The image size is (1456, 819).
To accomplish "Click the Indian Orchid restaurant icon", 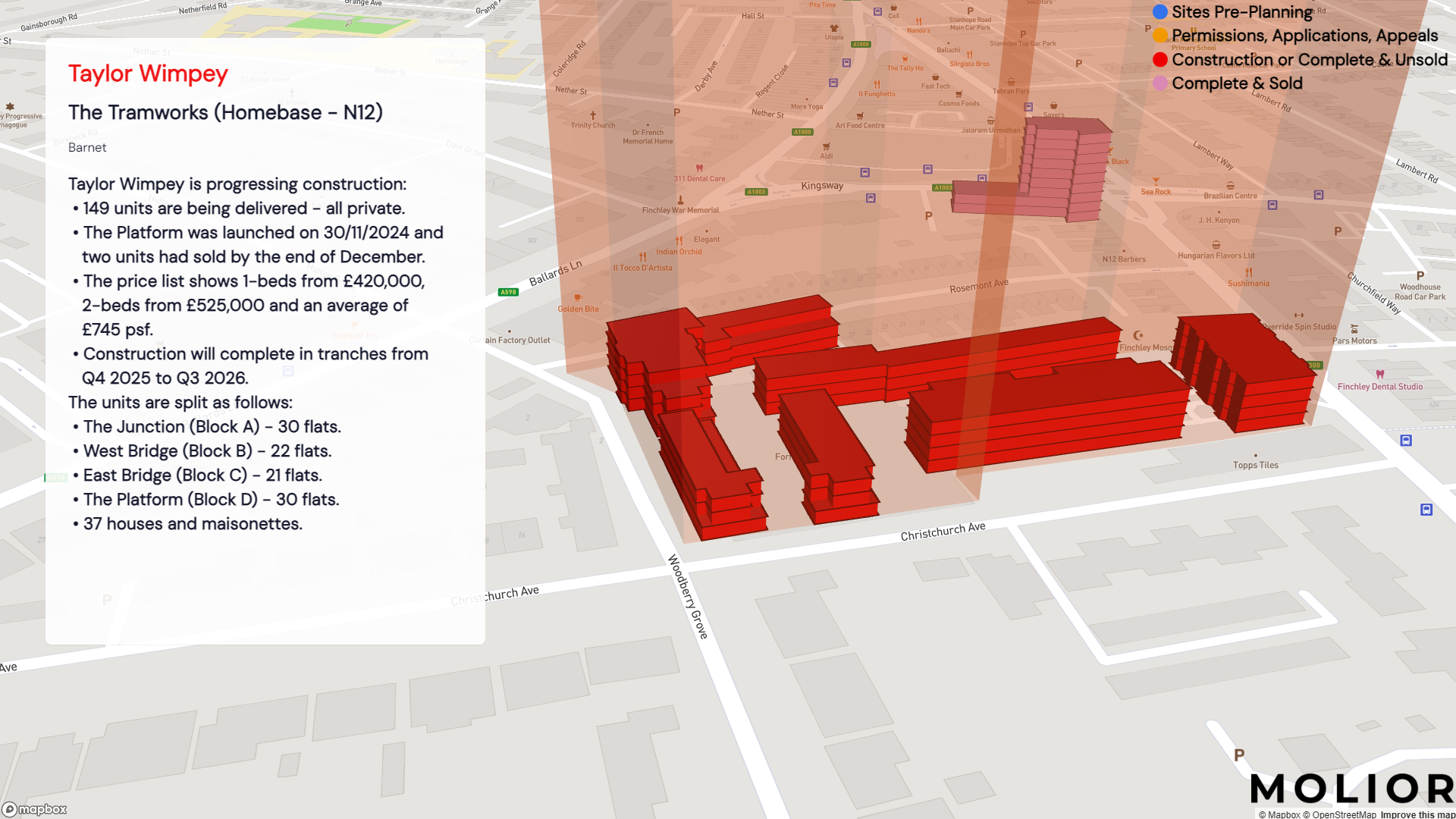I will pos(679,241).
